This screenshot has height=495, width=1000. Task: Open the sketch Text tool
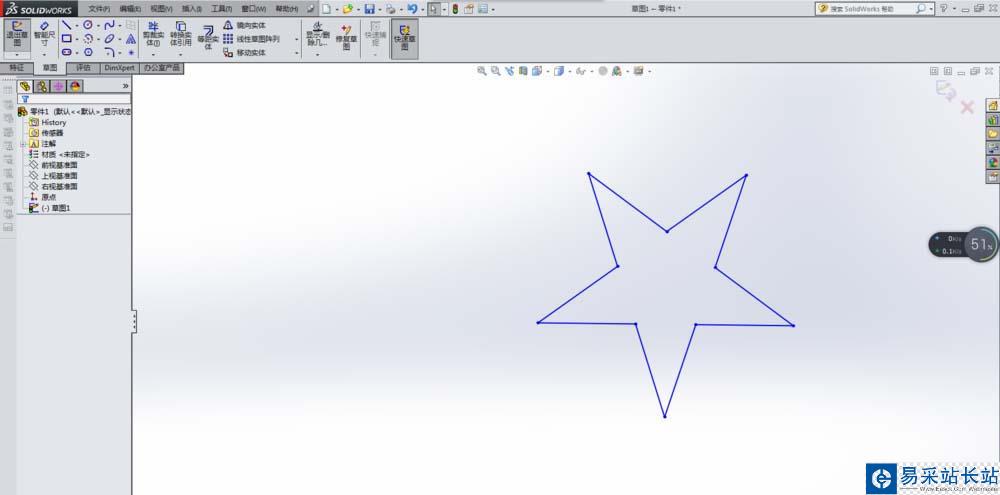click(x=131, y=38)
